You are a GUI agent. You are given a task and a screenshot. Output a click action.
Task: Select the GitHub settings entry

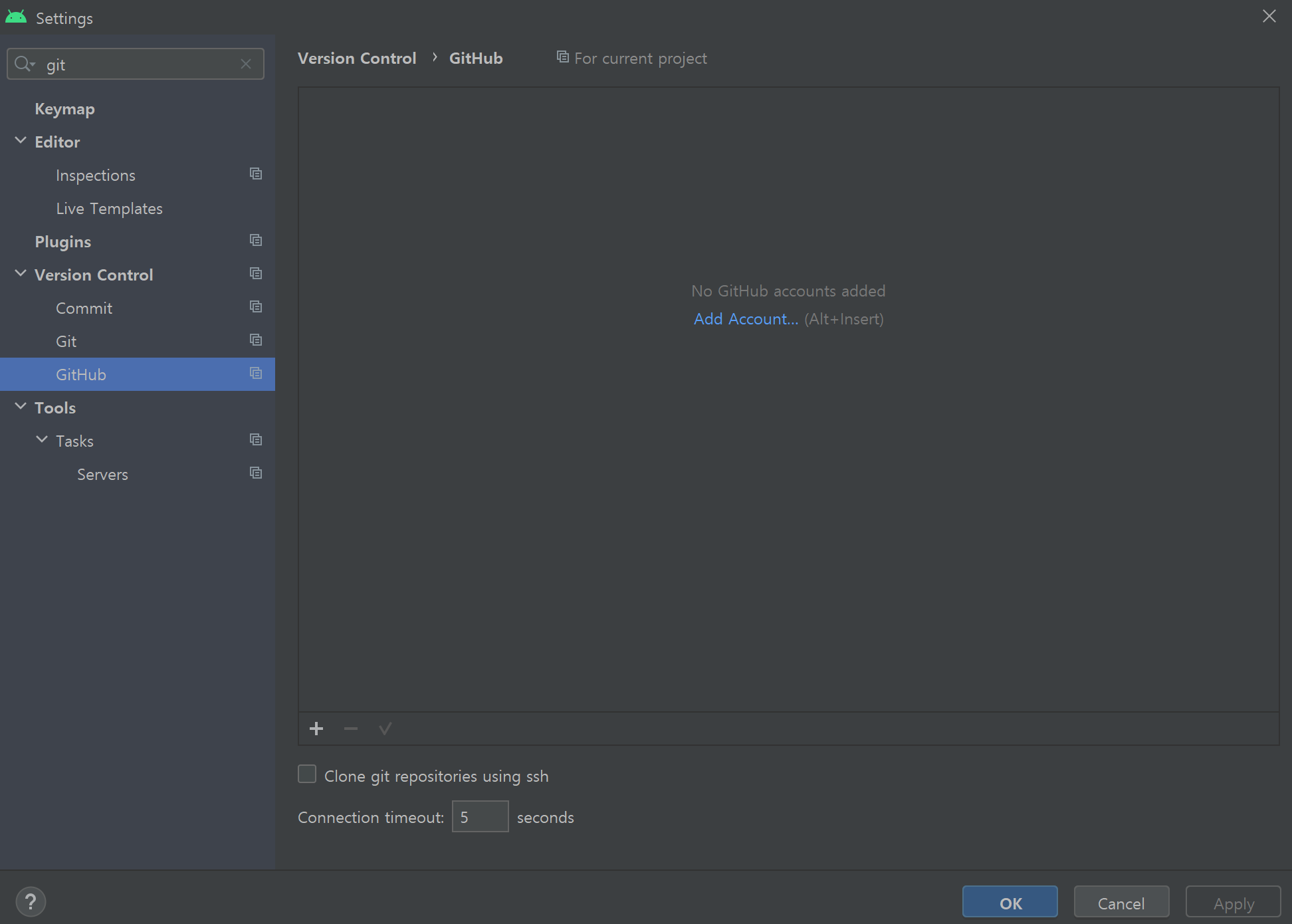coord(138,374)
